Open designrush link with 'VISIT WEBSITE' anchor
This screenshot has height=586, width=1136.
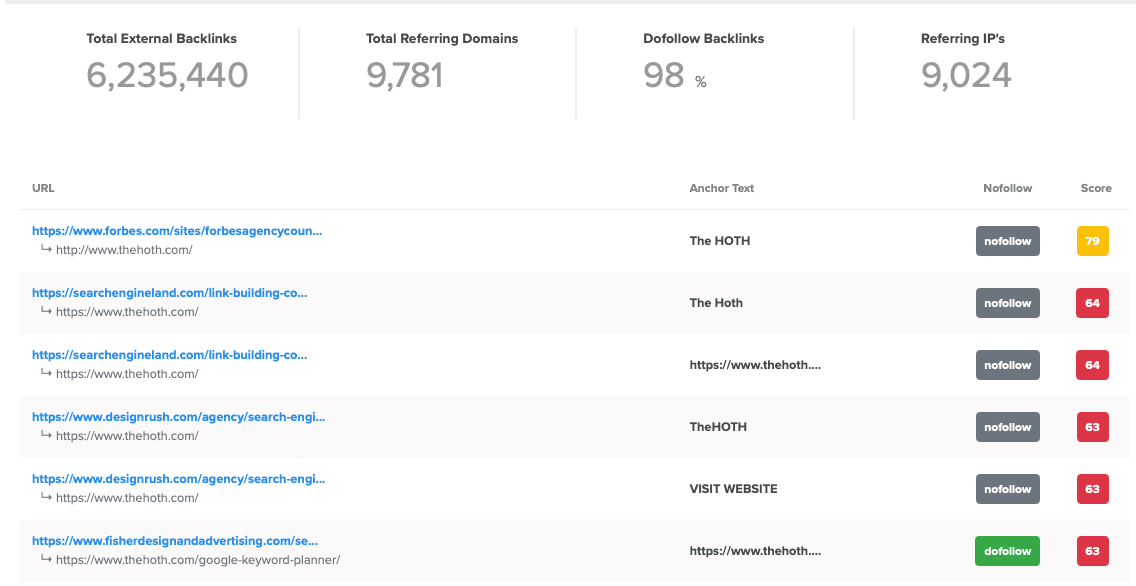pos(178,479)
